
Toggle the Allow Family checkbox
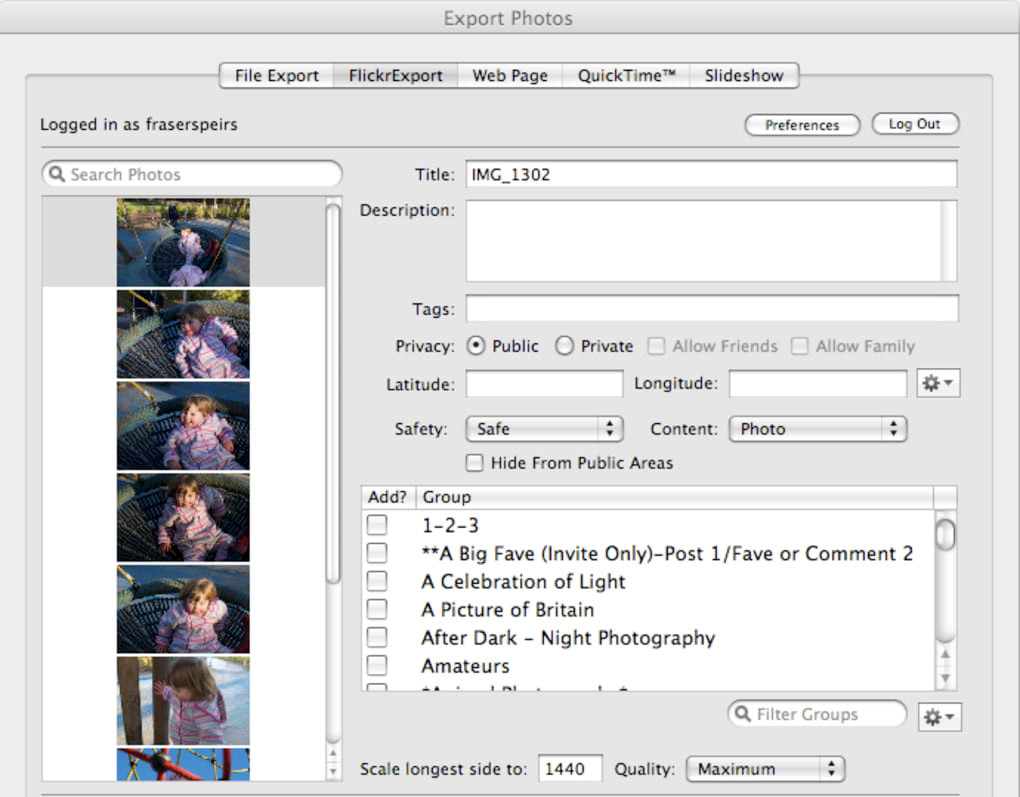coord(799,345)
